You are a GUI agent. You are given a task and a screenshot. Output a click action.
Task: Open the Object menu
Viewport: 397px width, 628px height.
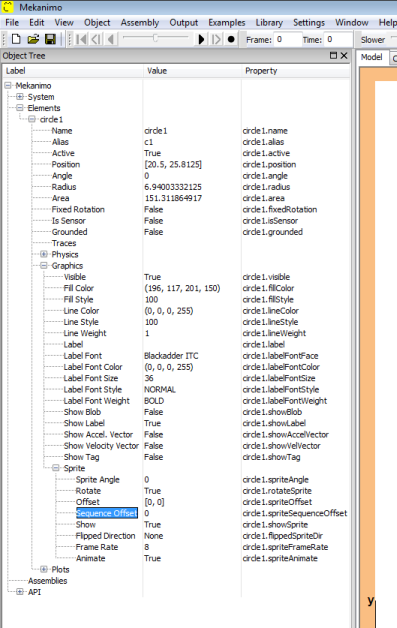97,23
